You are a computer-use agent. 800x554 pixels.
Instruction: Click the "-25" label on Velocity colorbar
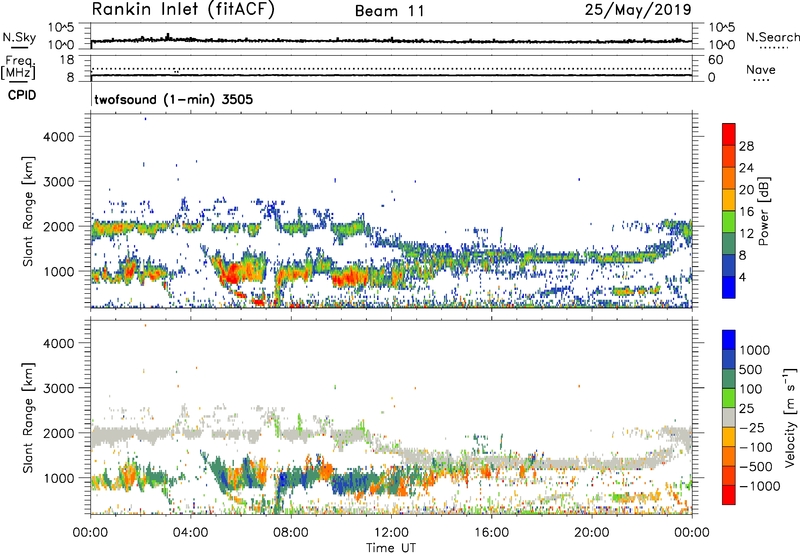tap(752, 427)
